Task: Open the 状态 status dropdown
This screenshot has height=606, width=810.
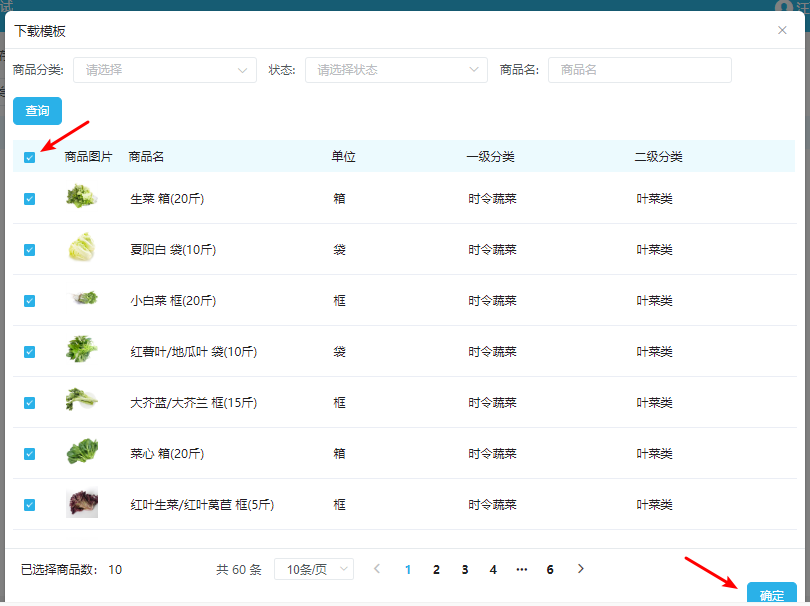Action: 396,70
